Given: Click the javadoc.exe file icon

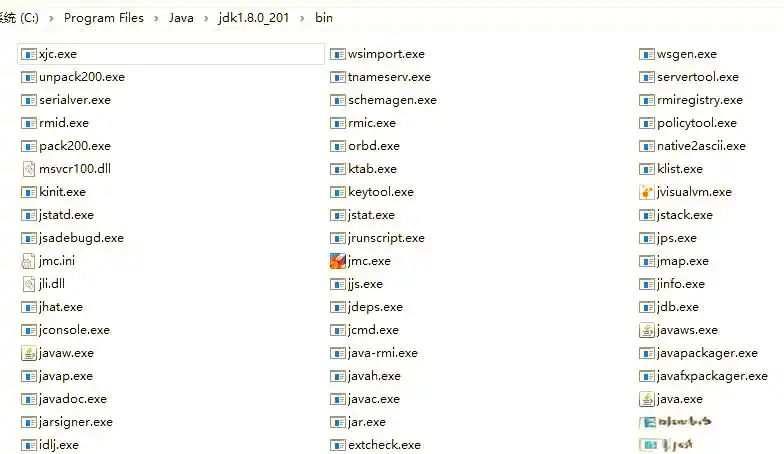Looking at the screenshot, I should tap(29, 399).
